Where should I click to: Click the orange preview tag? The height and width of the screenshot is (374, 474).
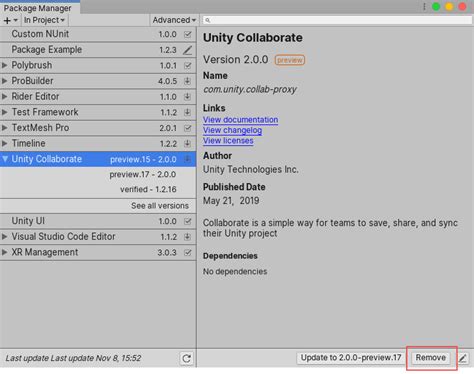tap(290, 60)
